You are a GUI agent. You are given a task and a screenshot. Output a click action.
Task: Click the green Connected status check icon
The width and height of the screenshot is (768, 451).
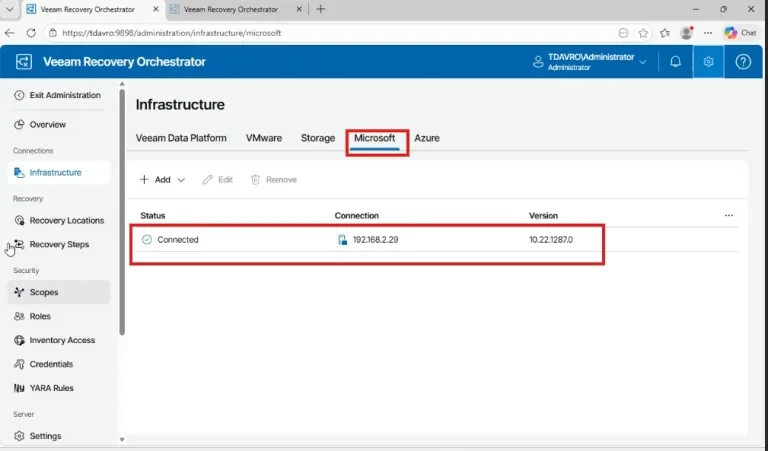click(146, 239)
